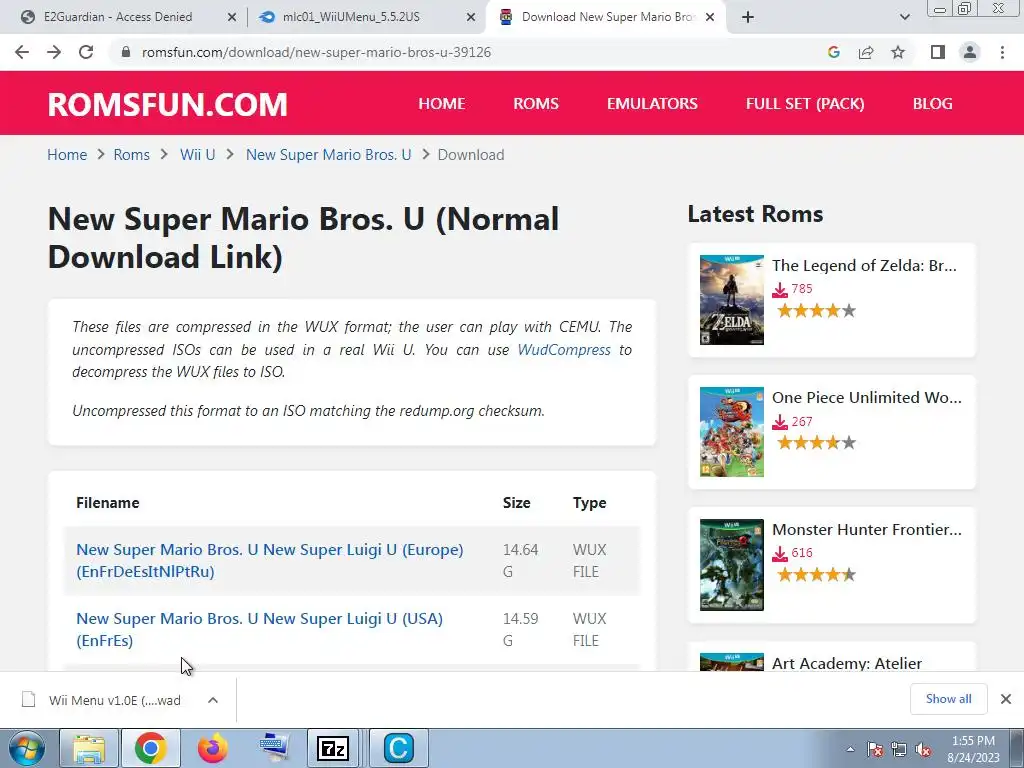Click the star rating under Zelda
1024x768 pixels.
pyautogui.click(x=816, y=311)
